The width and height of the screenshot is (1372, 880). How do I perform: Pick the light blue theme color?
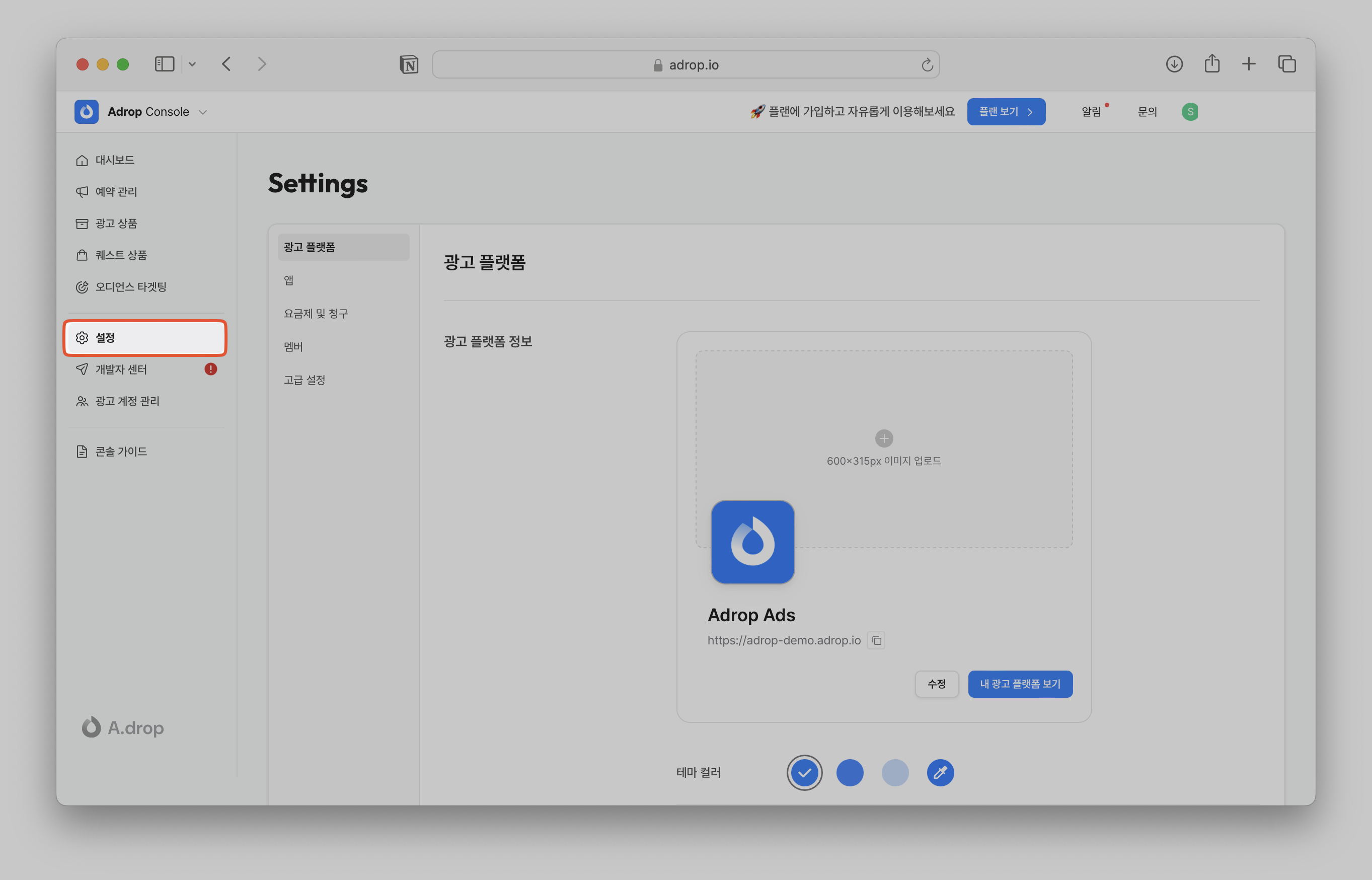(894, 773)
